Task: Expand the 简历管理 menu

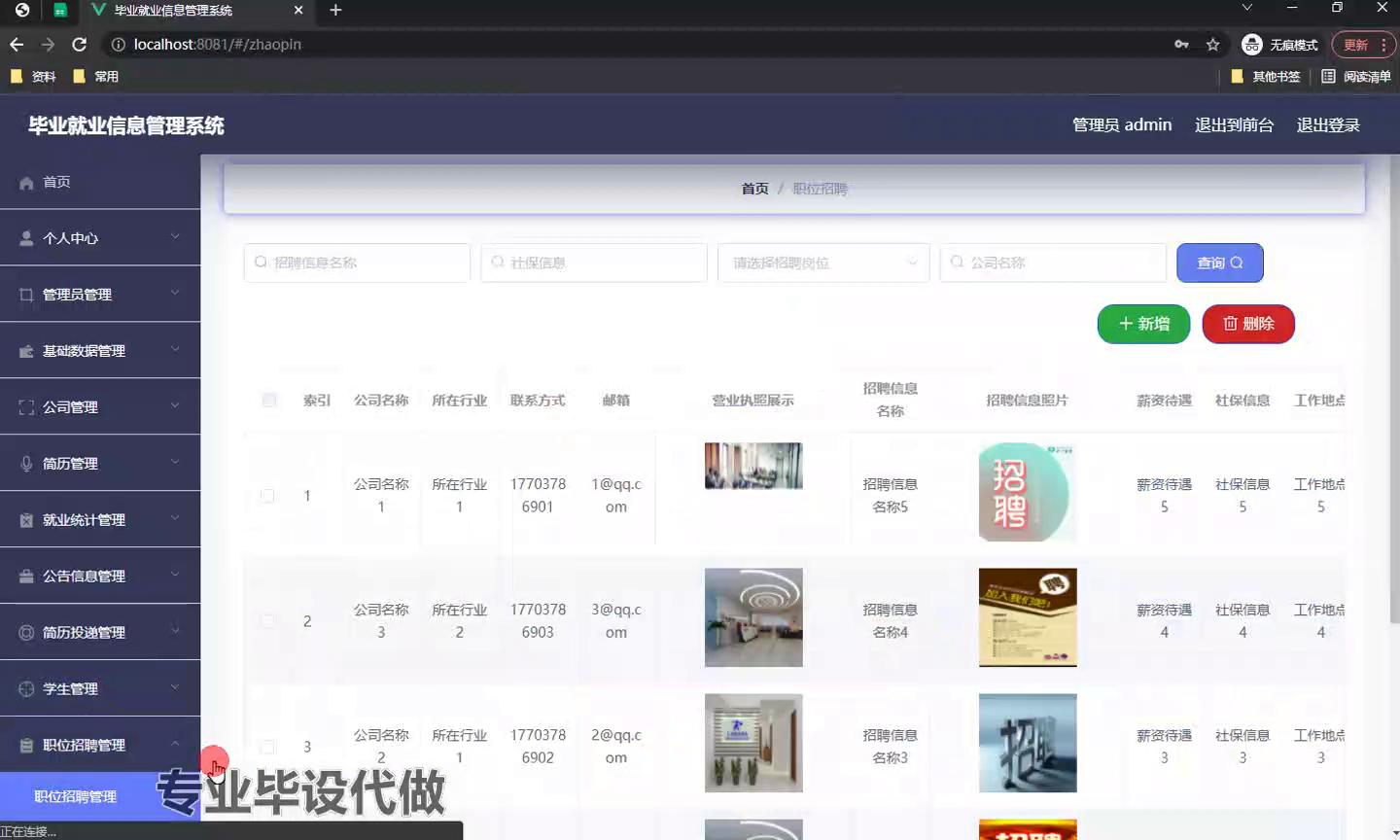Action: pos(175,462)
